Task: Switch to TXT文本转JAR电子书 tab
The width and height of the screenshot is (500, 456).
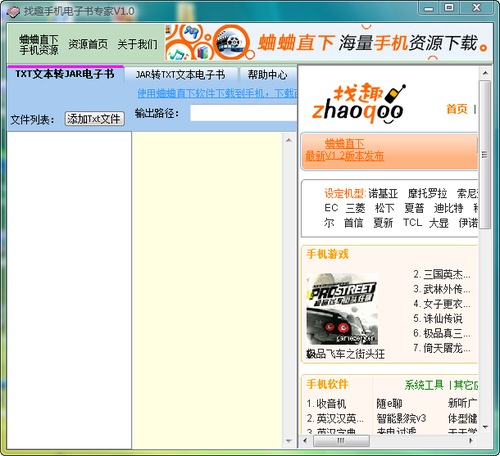Action: [x=65, y=74]
